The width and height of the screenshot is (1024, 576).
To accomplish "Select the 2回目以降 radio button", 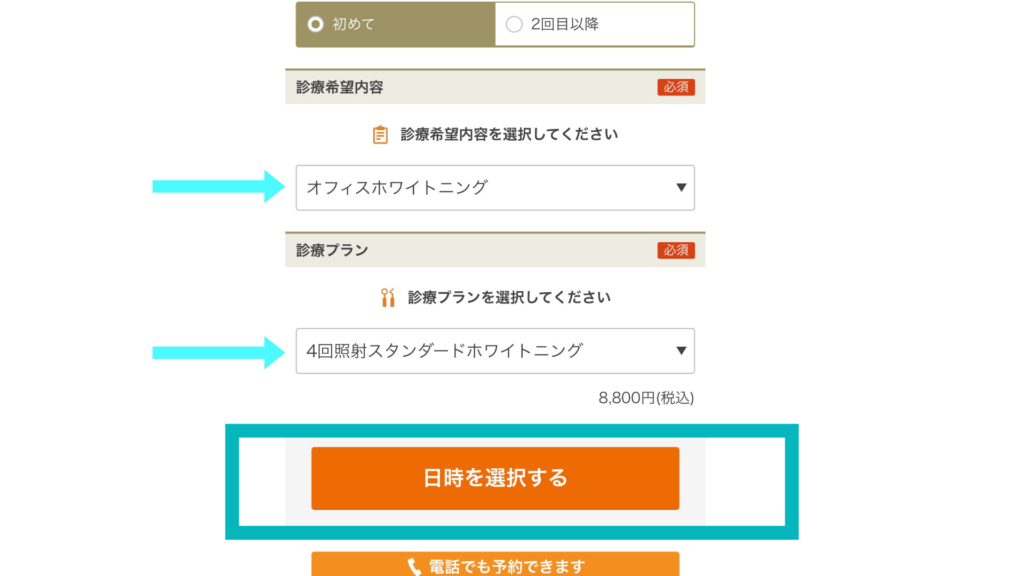I will tap(514, 24).
